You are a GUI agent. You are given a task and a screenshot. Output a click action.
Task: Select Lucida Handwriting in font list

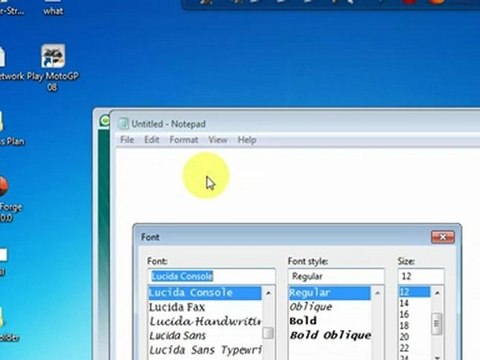pos(205,321)
